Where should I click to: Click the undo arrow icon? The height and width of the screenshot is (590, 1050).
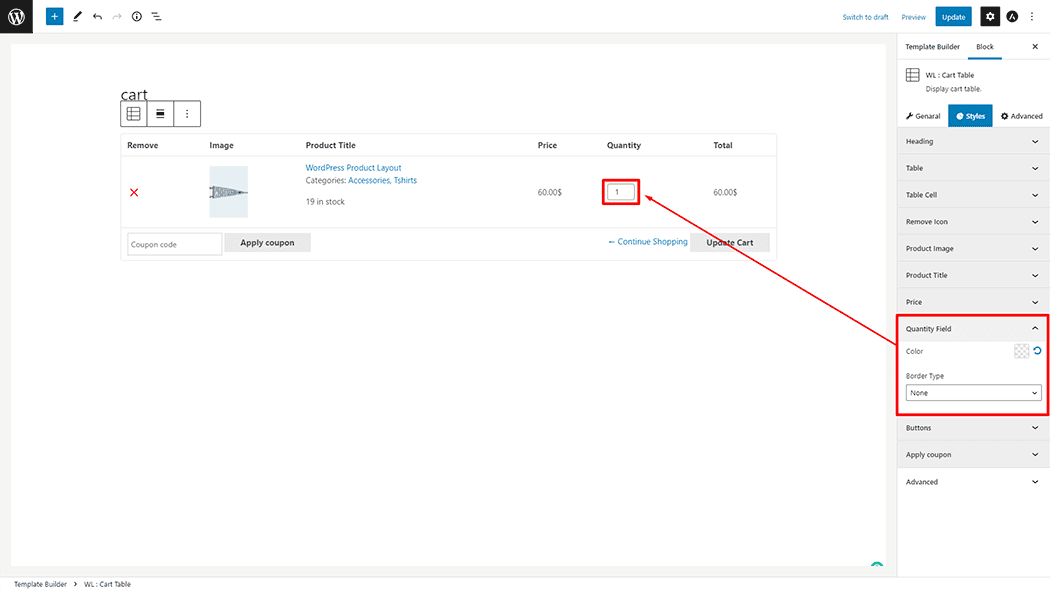coord(97,17)
